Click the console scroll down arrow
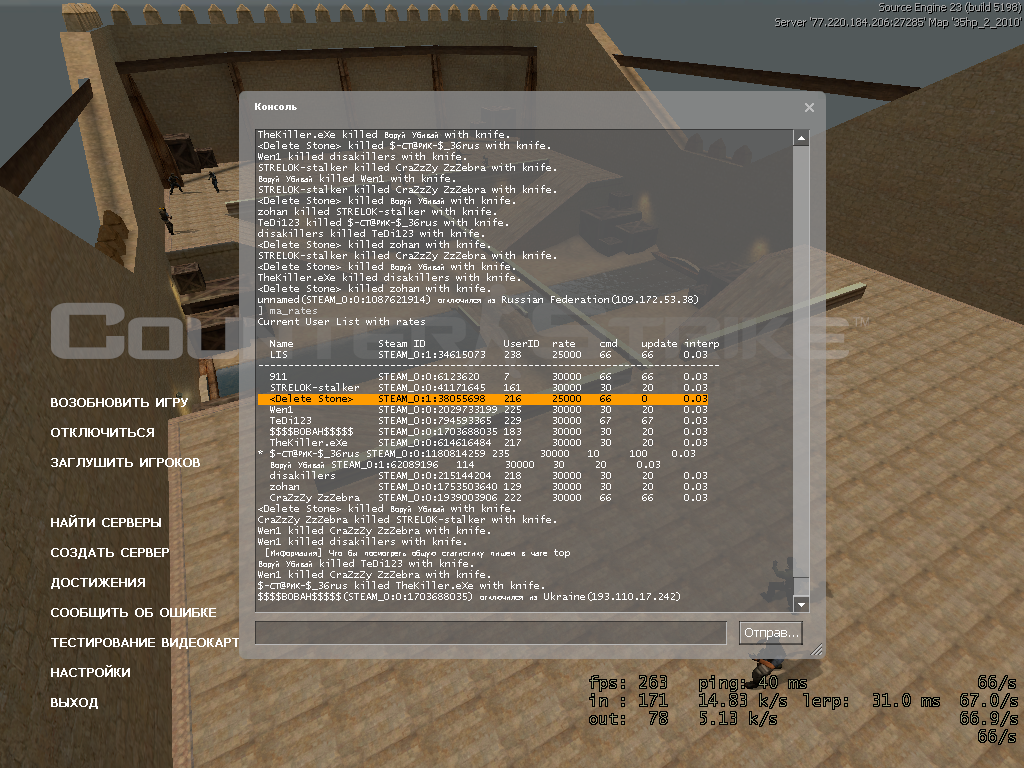 (801, 604)
